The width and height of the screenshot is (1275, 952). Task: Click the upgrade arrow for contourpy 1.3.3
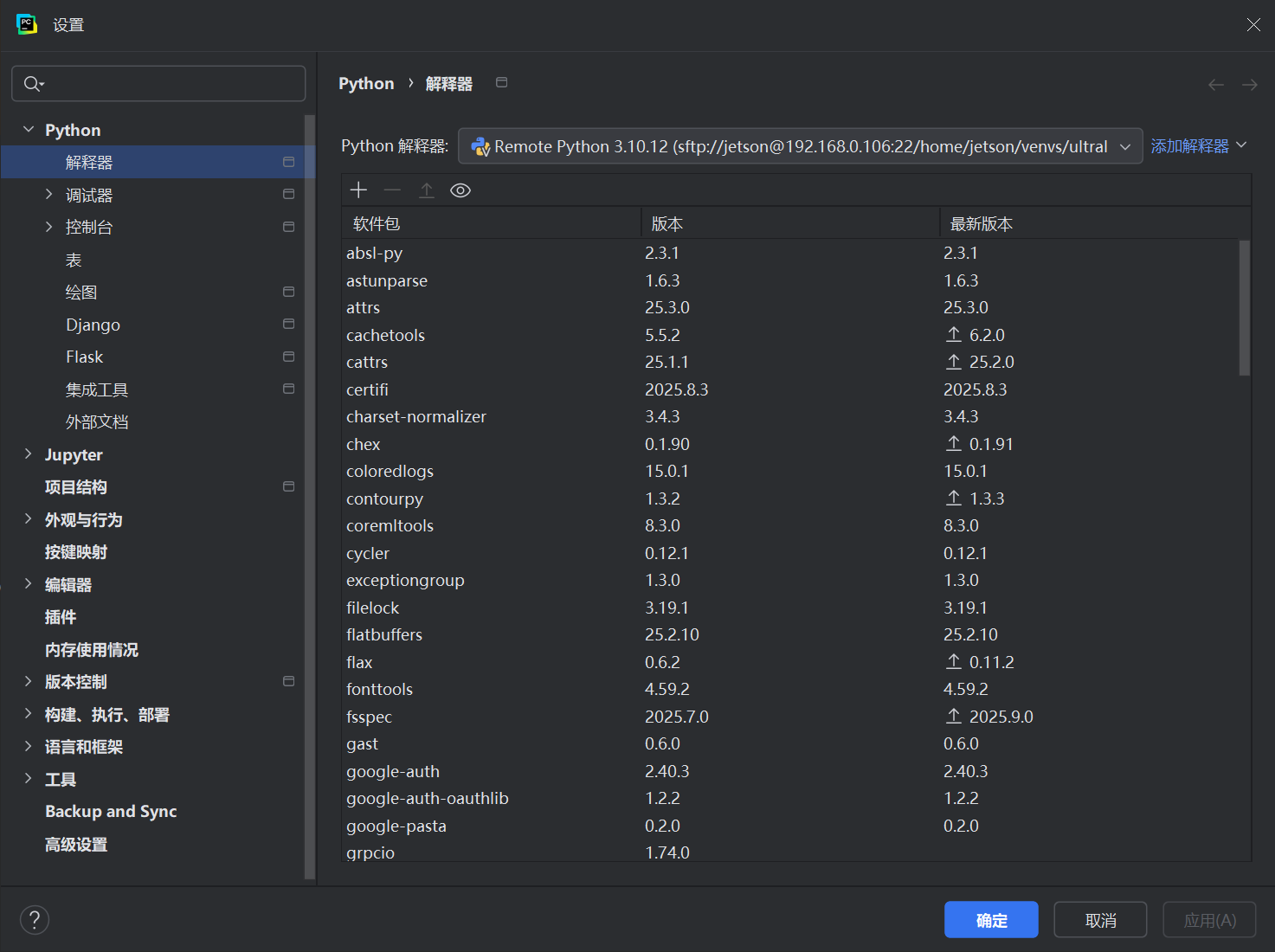[x=954, y=498]
